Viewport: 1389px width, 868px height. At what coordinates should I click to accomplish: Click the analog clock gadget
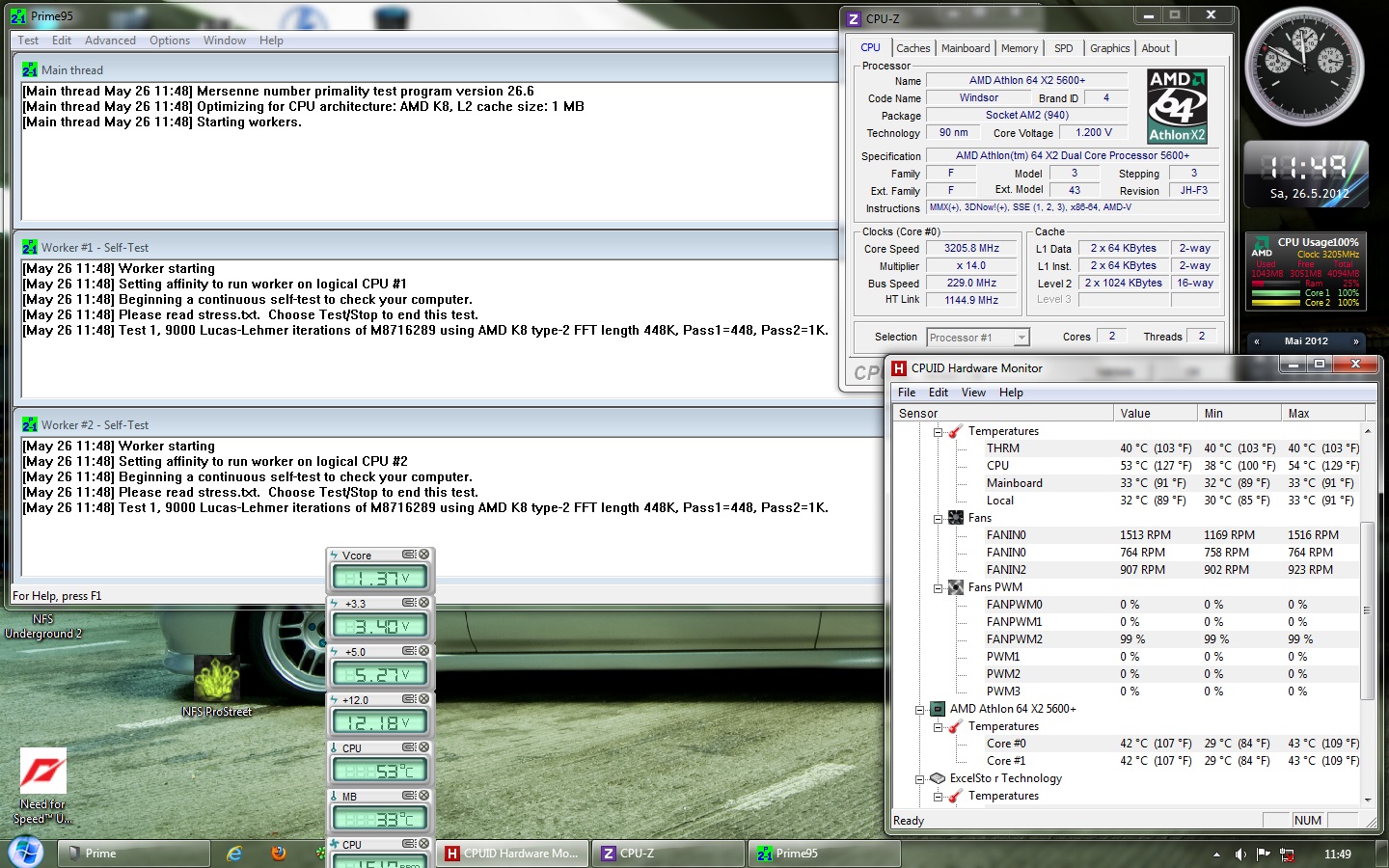pos(1304,66)
